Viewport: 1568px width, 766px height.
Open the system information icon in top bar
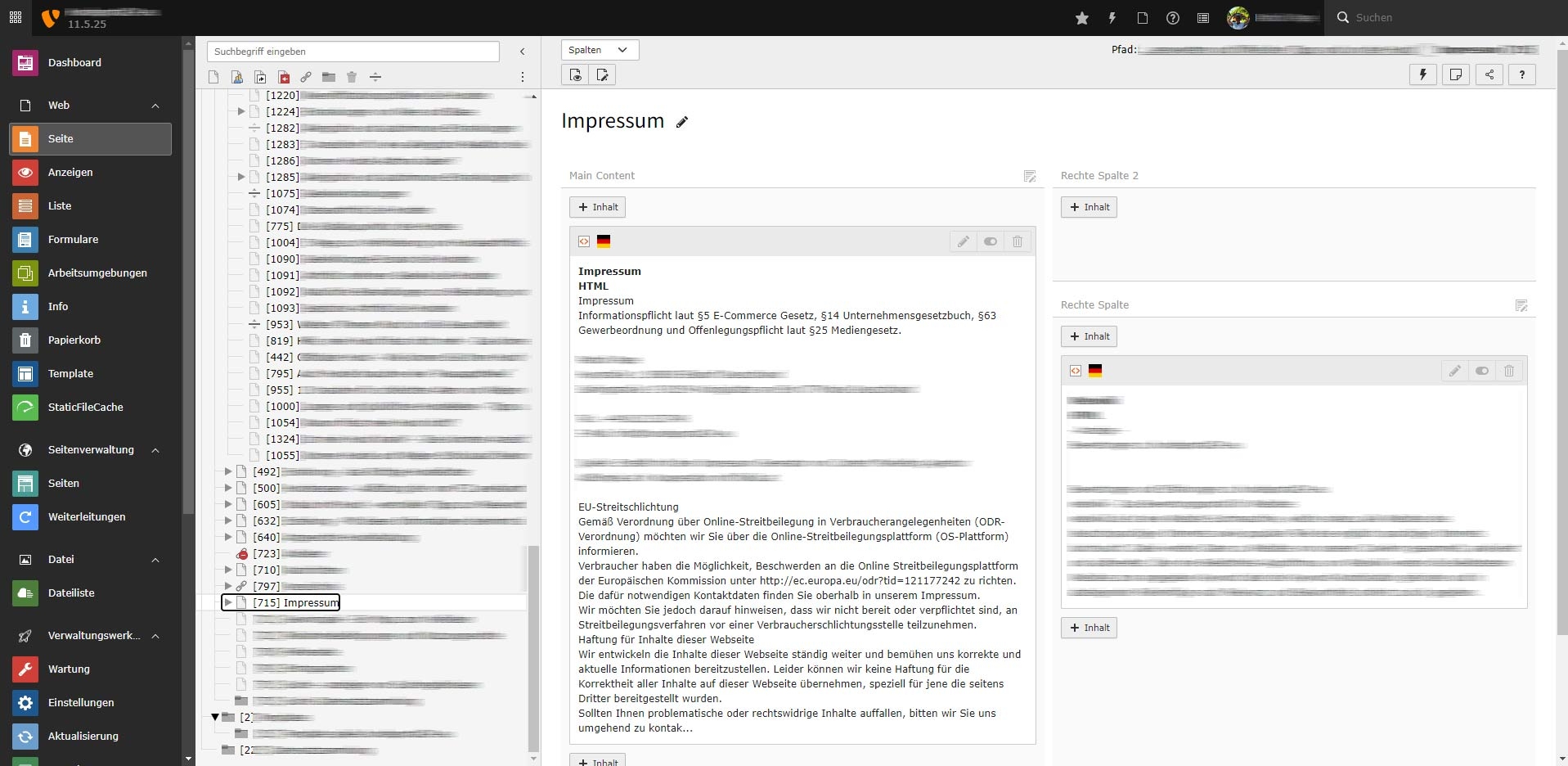1203,18
